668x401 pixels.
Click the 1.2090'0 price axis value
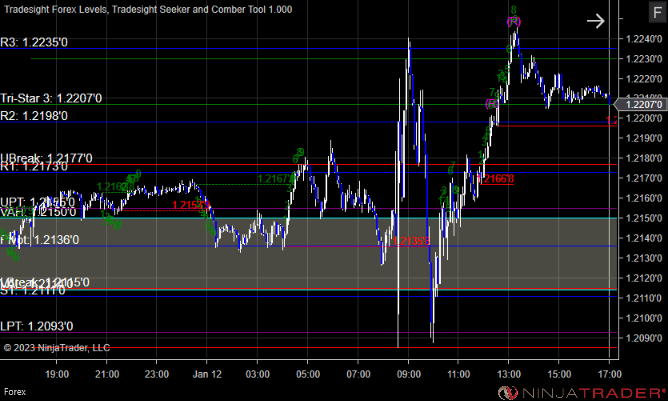click(x=644, y=338)
